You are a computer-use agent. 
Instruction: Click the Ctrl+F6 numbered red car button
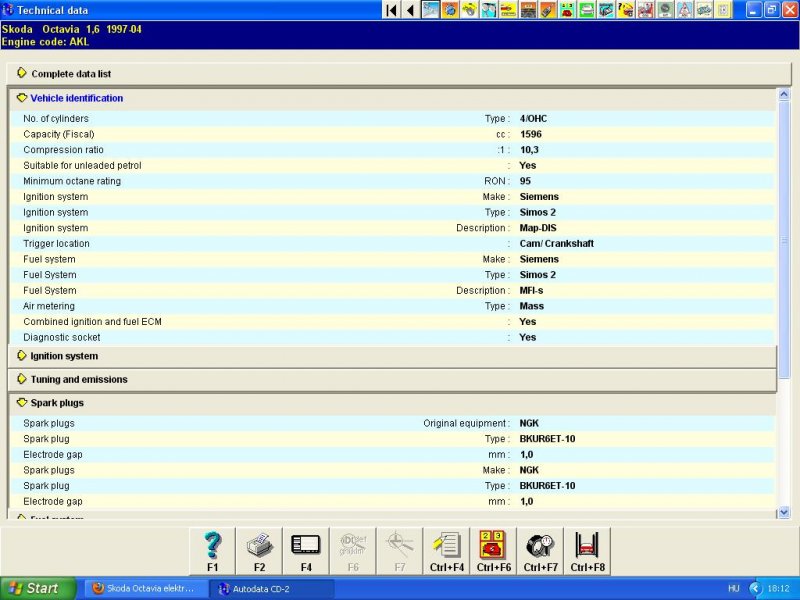pos(494,551)
